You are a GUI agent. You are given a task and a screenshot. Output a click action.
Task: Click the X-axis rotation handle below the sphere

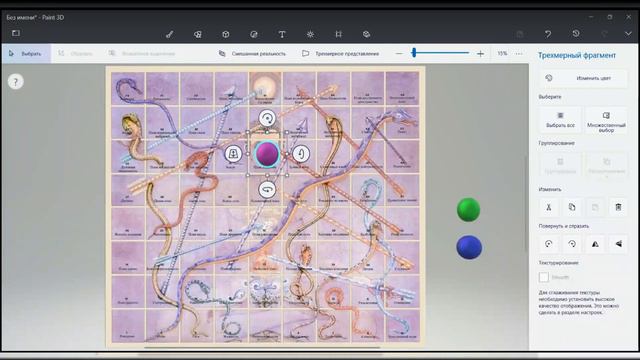tap(267, 190)
